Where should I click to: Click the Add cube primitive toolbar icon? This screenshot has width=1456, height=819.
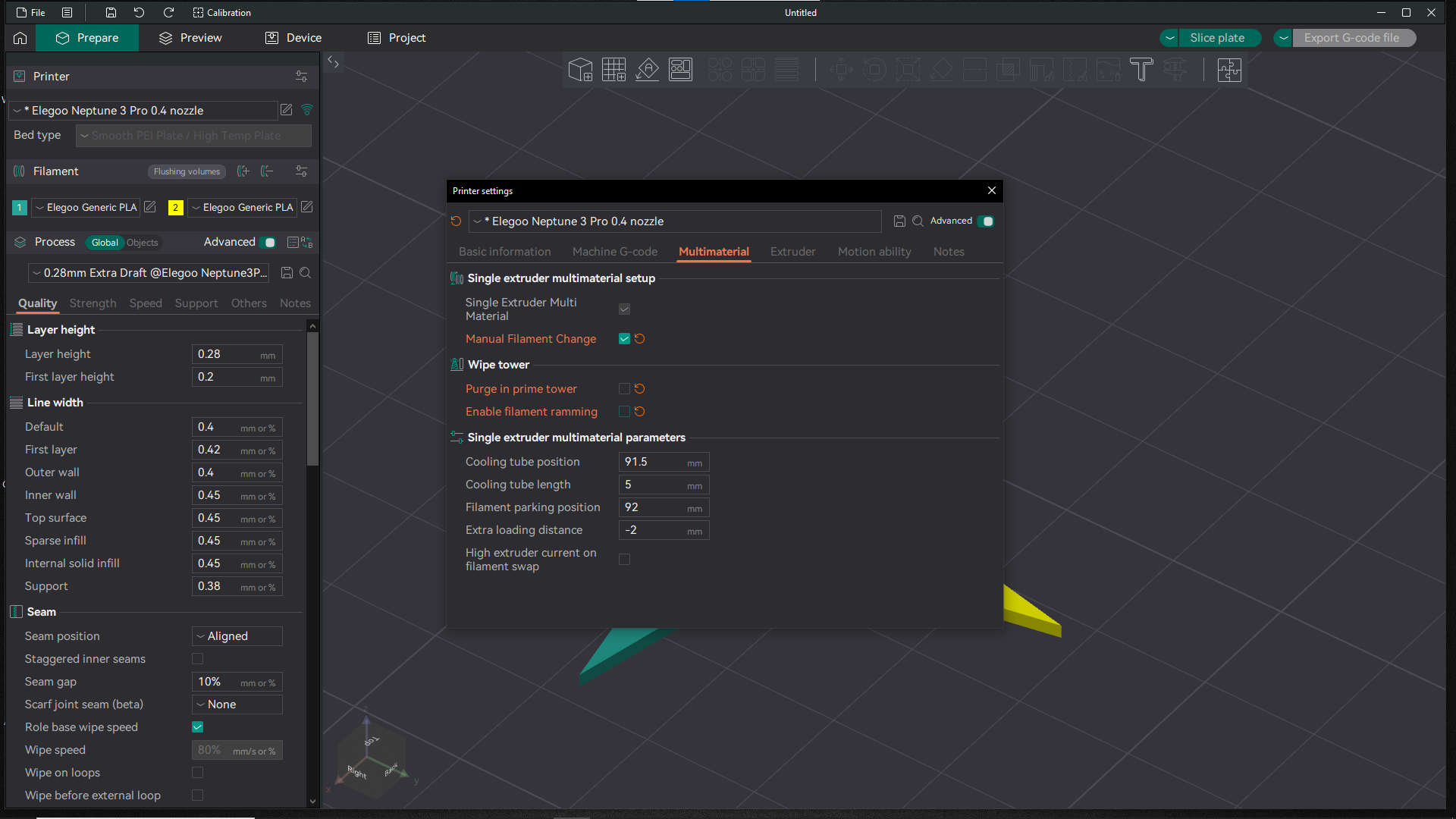(580, 70)
